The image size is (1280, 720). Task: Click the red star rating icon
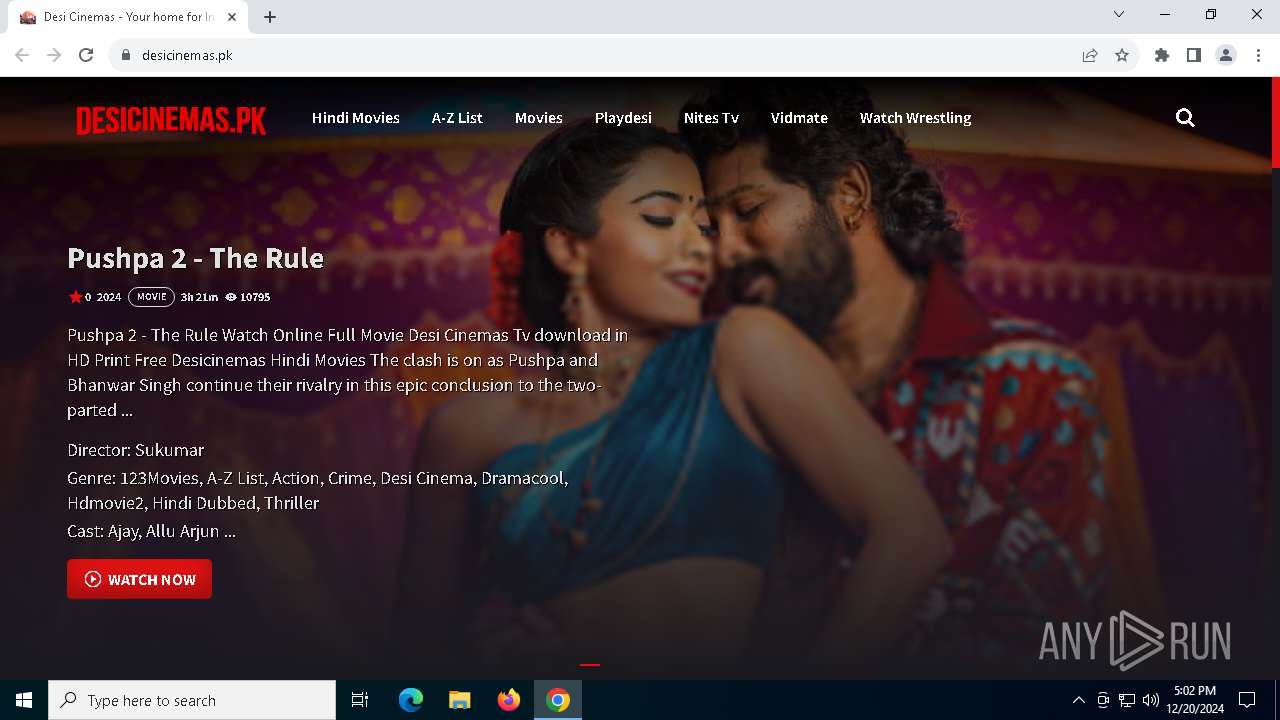pos(75,297)
